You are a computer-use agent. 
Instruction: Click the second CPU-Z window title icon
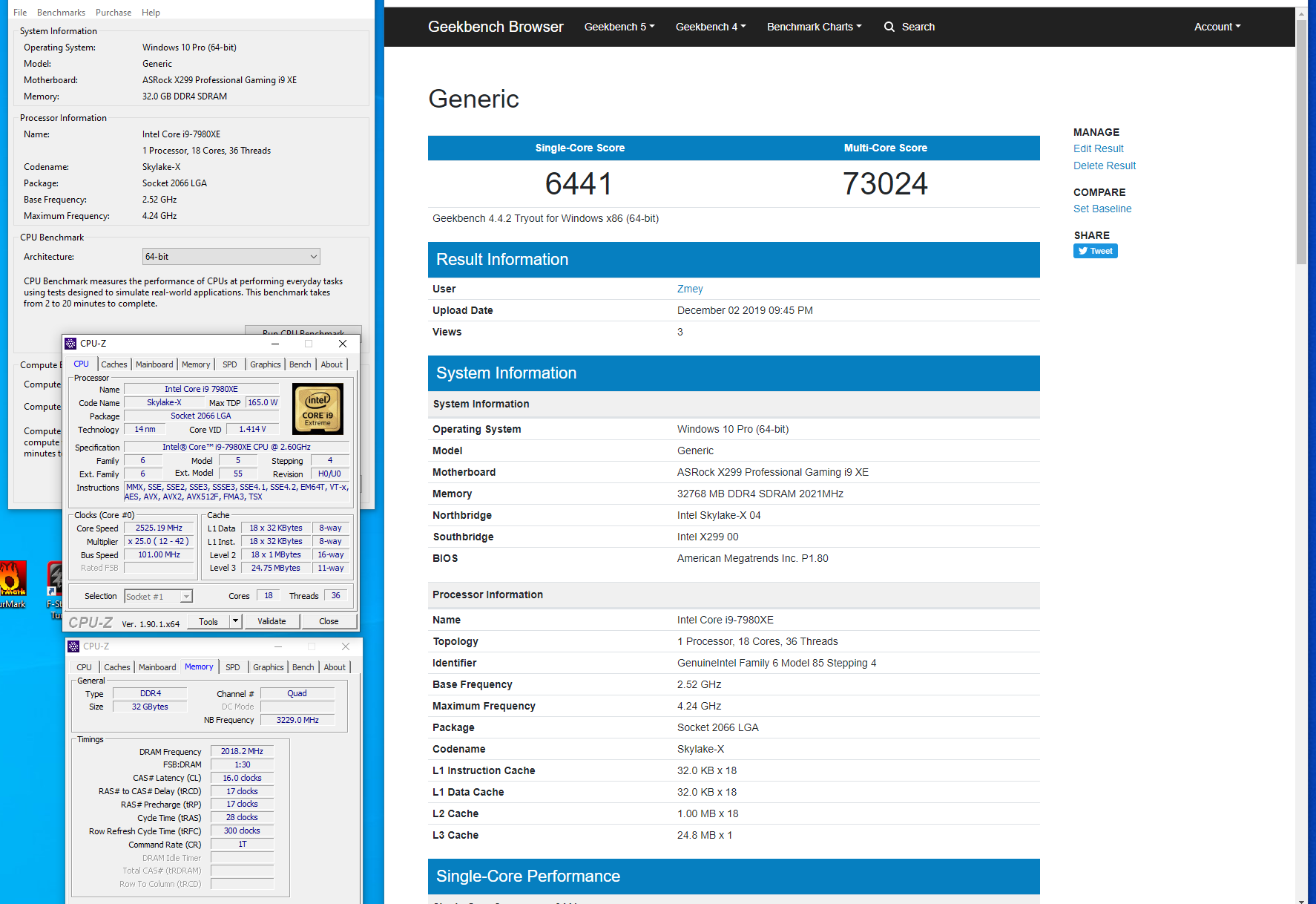pos(73,646)
